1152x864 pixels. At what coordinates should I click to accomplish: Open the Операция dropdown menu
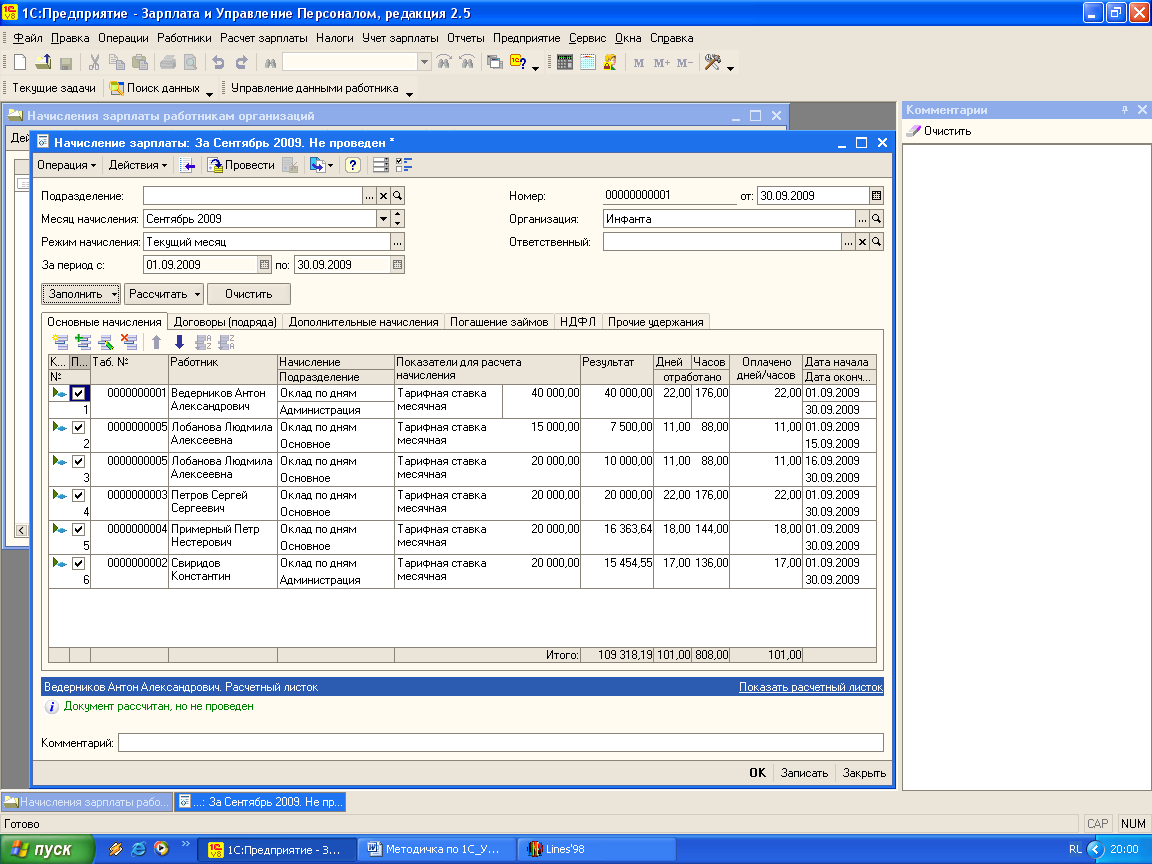[x=66, y=165]
